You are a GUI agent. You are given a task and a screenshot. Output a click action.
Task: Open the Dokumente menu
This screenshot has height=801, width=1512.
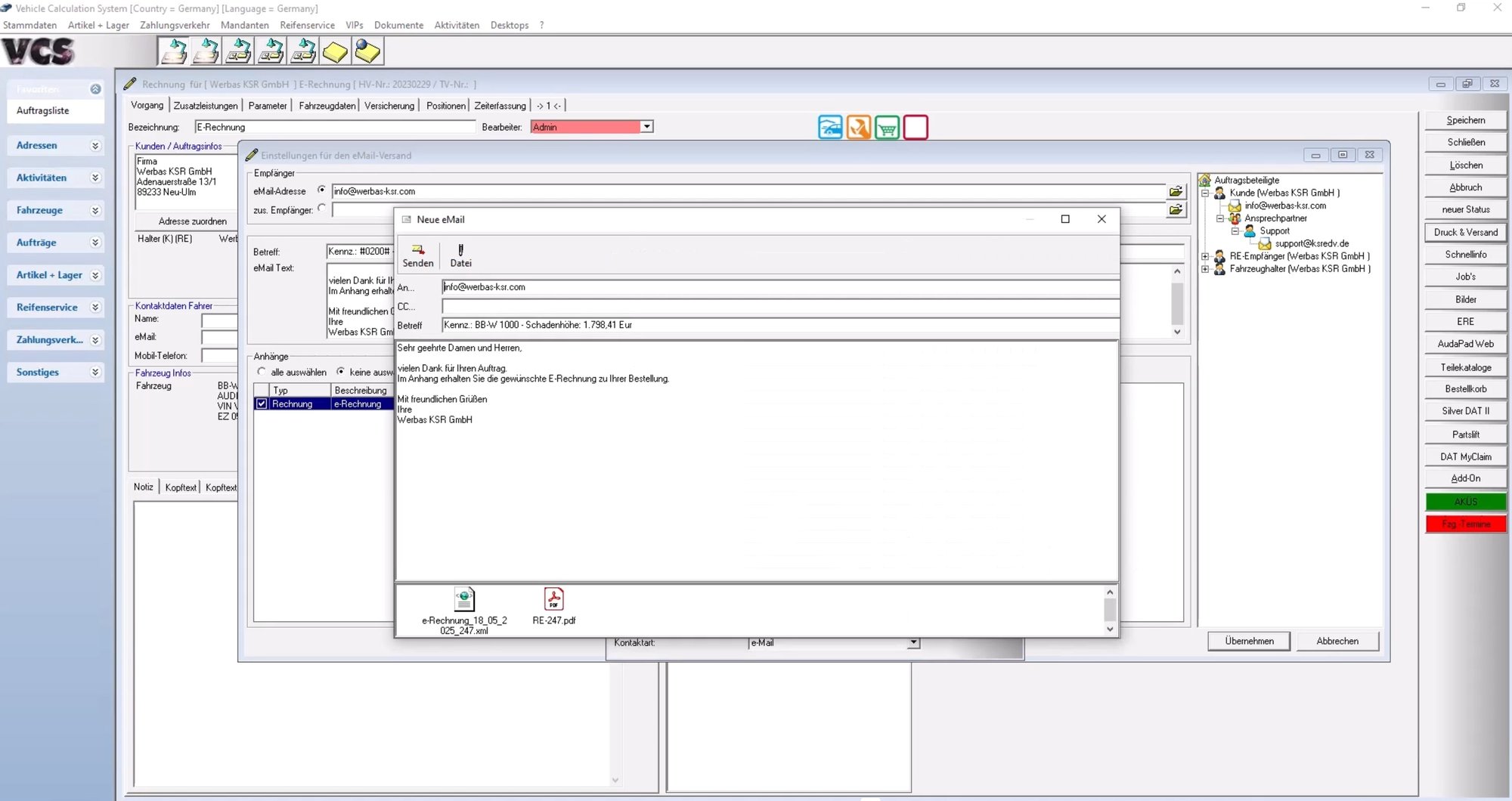(398, 25)
